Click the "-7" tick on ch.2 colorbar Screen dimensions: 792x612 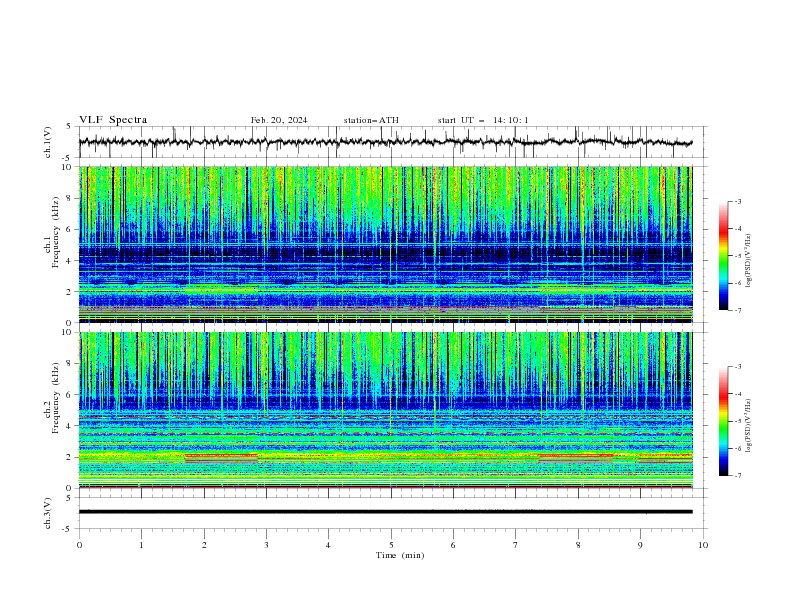(x=737, y=476)
